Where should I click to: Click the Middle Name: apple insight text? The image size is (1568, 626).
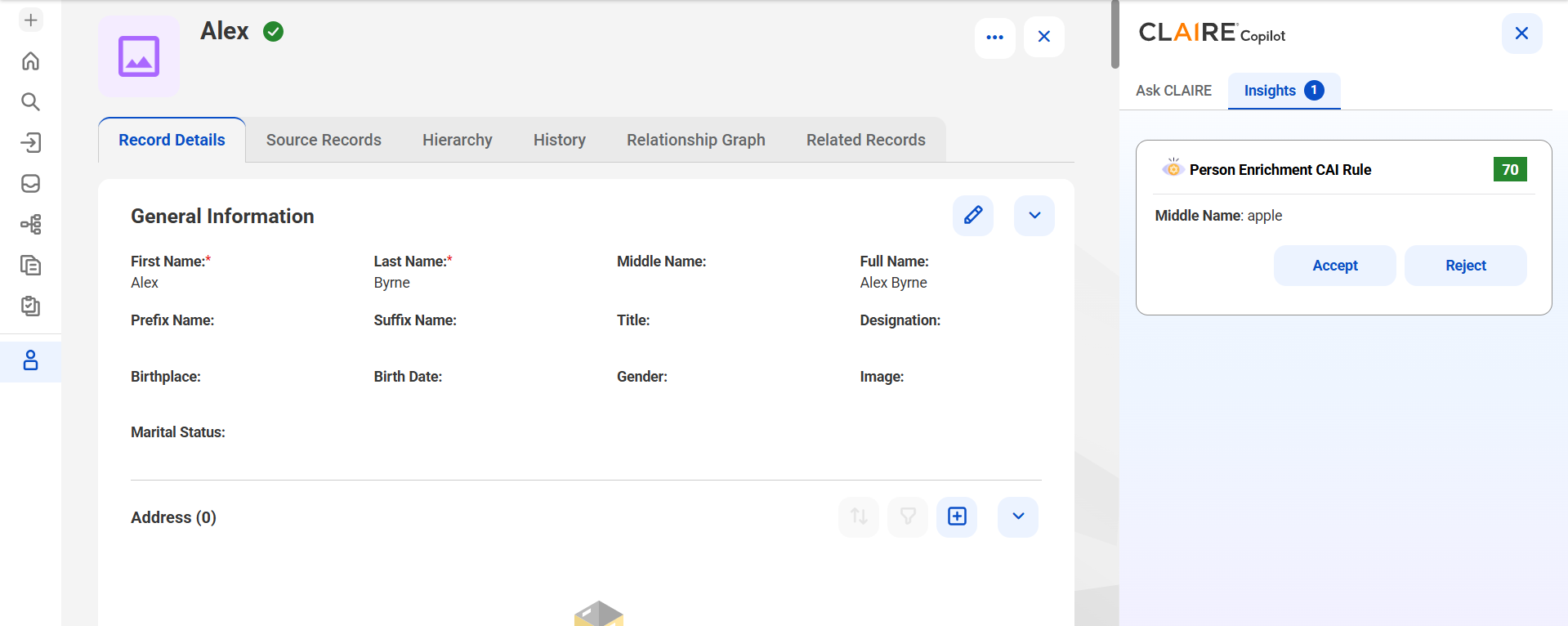click(x=1218, y=216)
